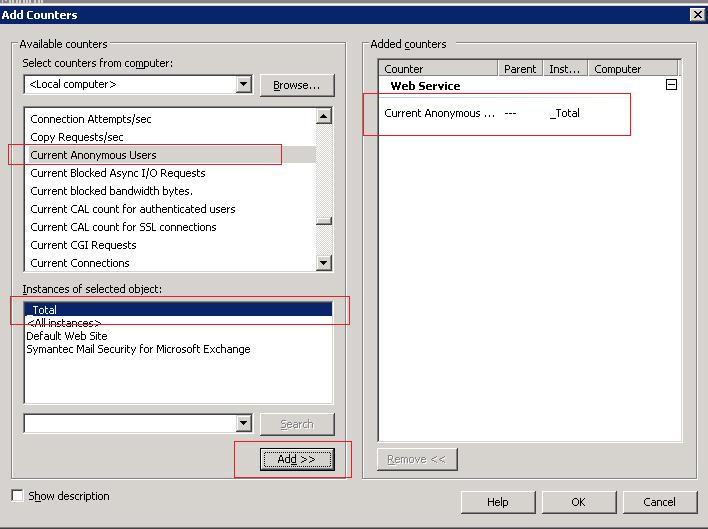Viewport: 708px width, 529px height.
Task: Click the Help button
Action: pos(498,502)
